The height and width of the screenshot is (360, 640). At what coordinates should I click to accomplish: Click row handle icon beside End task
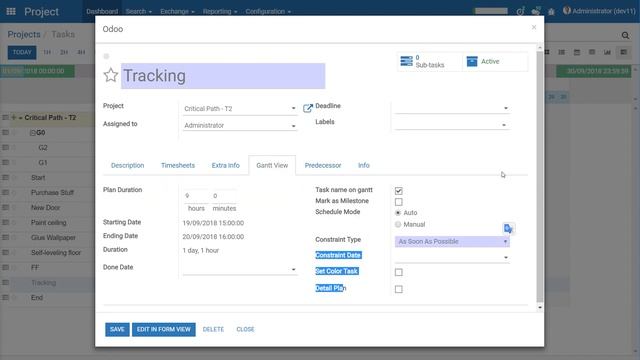click(x=5, y=298)
